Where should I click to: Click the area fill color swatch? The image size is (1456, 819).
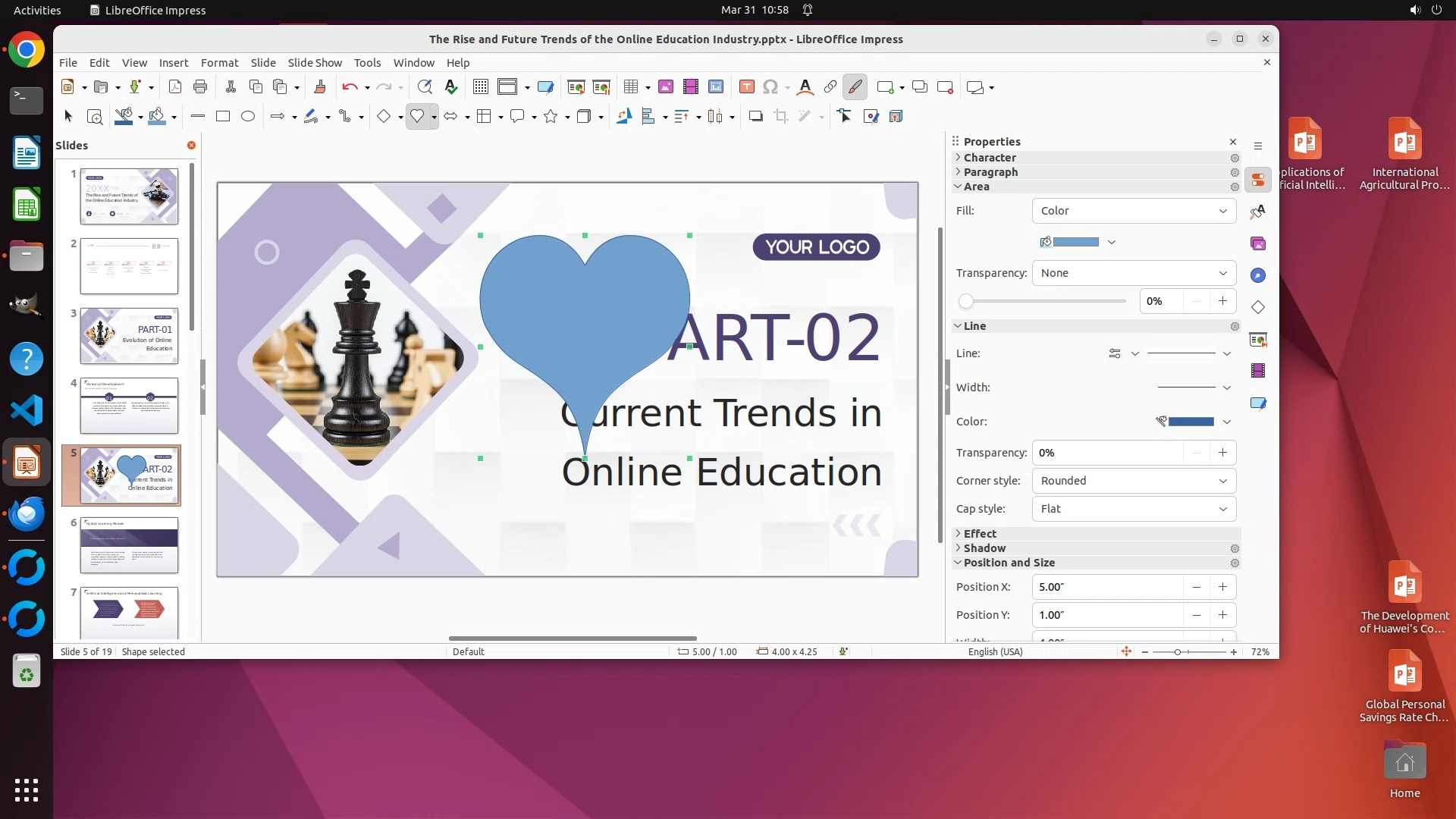(x=1075, y=242)
